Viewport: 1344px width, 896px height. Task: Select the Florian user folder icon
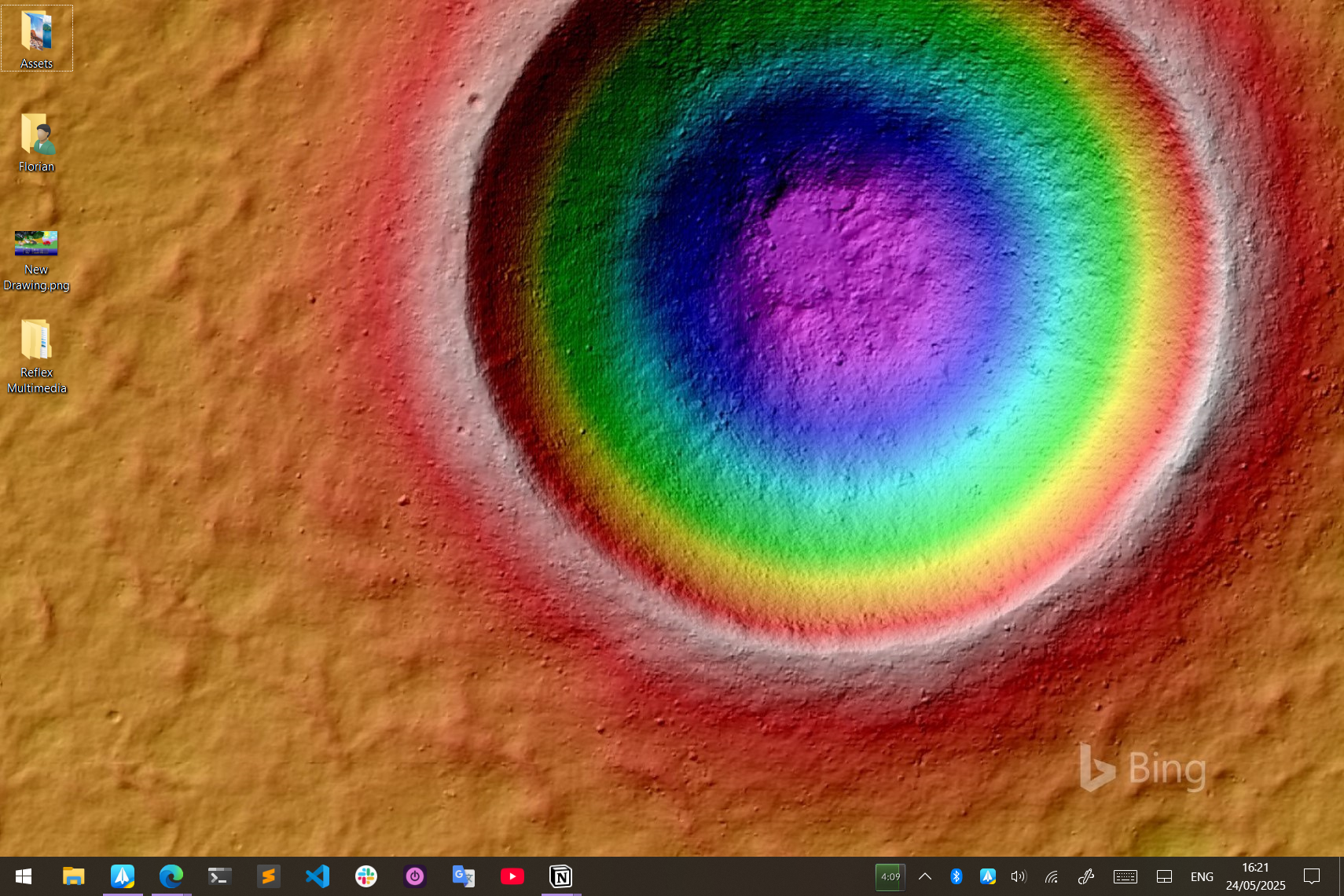[36, 135]
